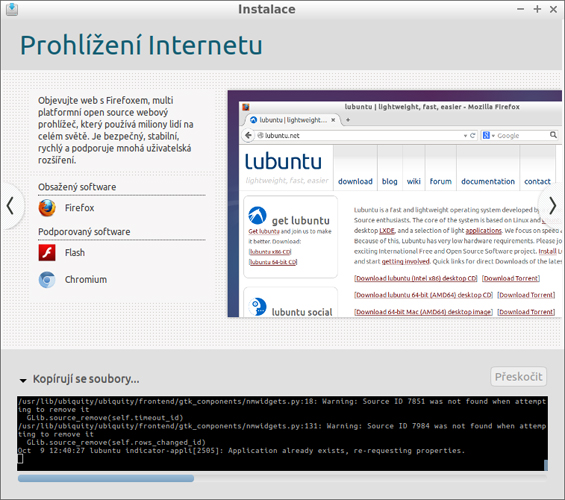Click the lubuntu social logo icon

[257, 307]
